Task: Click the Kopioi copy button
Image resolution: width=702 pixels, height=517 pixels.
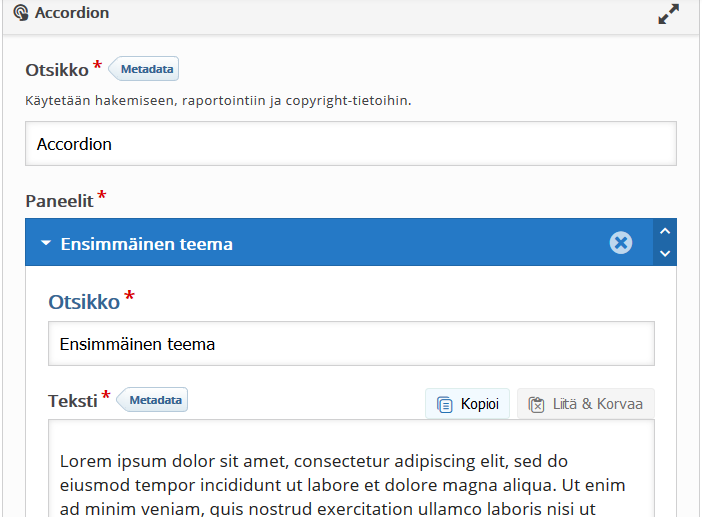Action: pyautogui.click(x=468, y=404)
